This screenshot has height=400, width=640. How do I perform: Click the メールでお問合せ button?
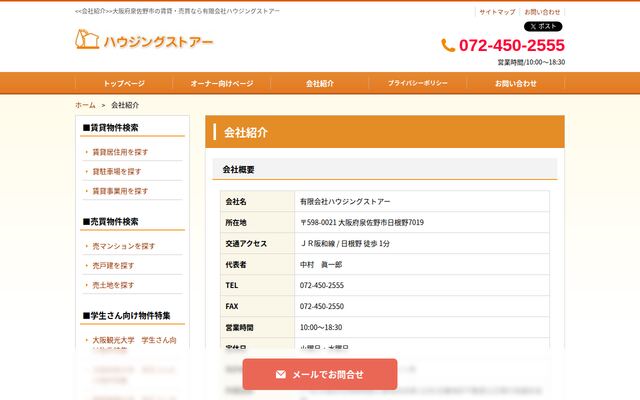(320, 374)
